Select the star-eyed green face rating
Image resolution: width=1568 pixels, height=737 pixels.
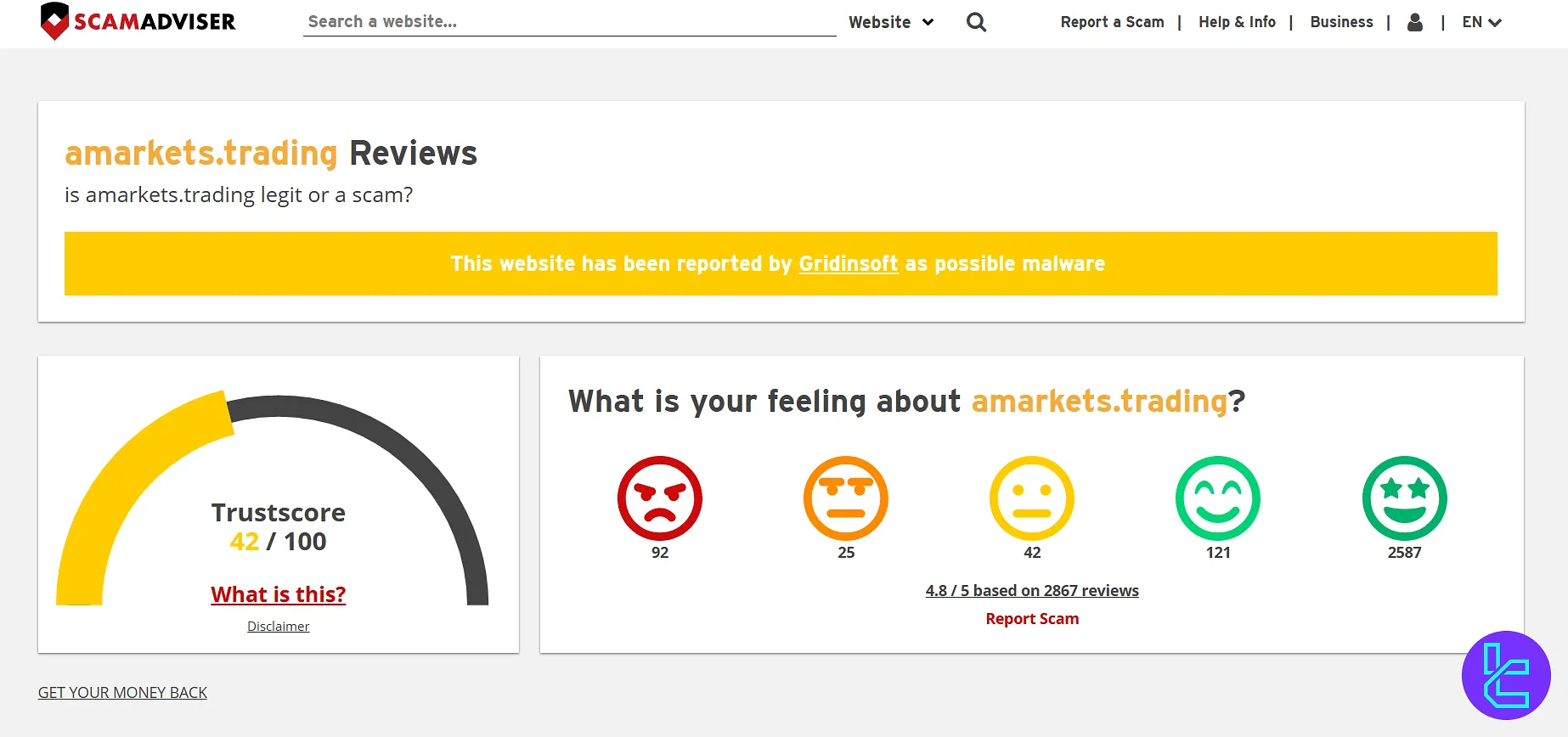pyautogui.click(x=1404, y=498)
